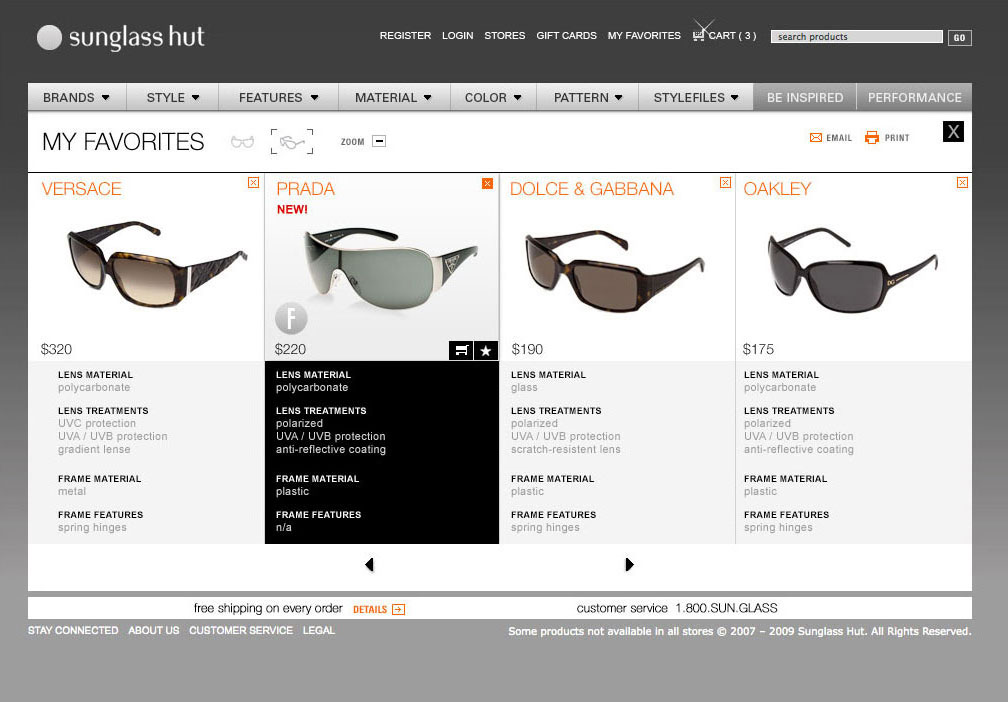Click the search products field
1008x702 pixels.
click(857, 37)
